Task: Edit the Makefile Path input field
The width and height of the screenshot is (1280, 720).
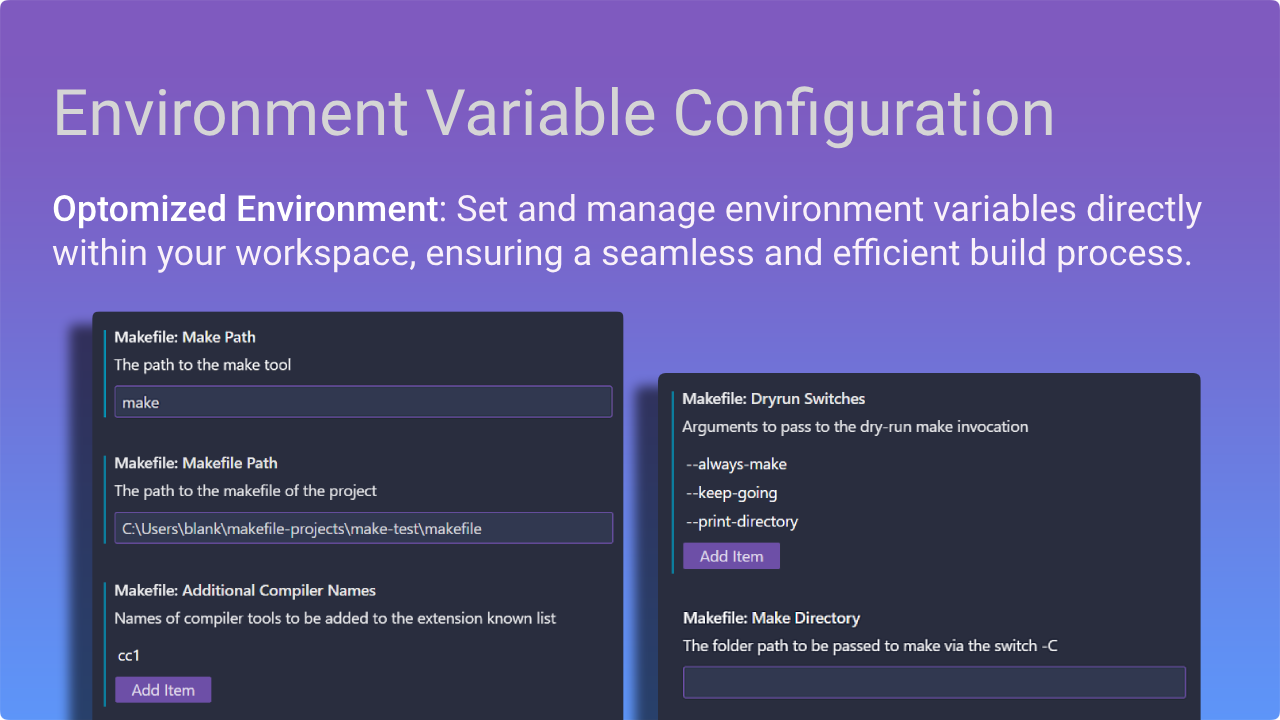Action: point(363,528)
